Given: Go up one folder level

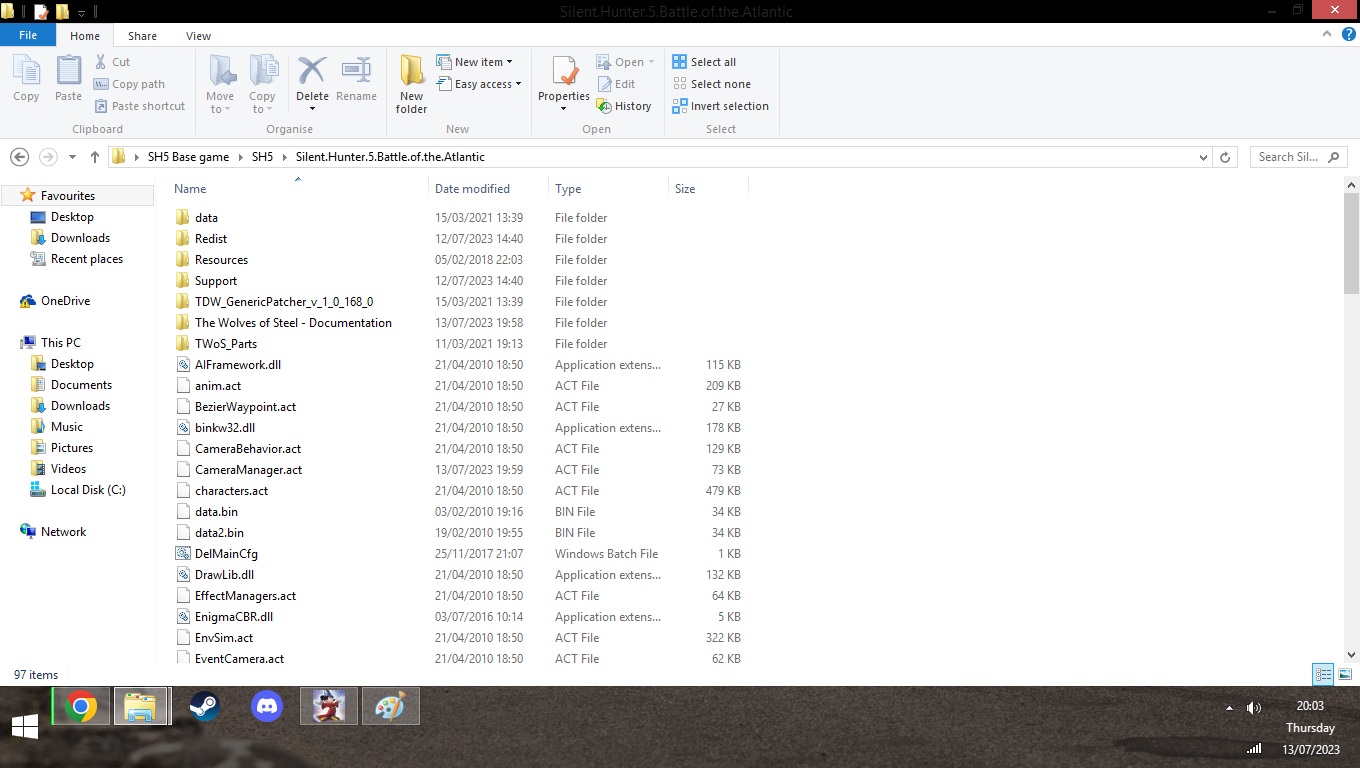Looking at the screenshot, I should coord(95,157).
